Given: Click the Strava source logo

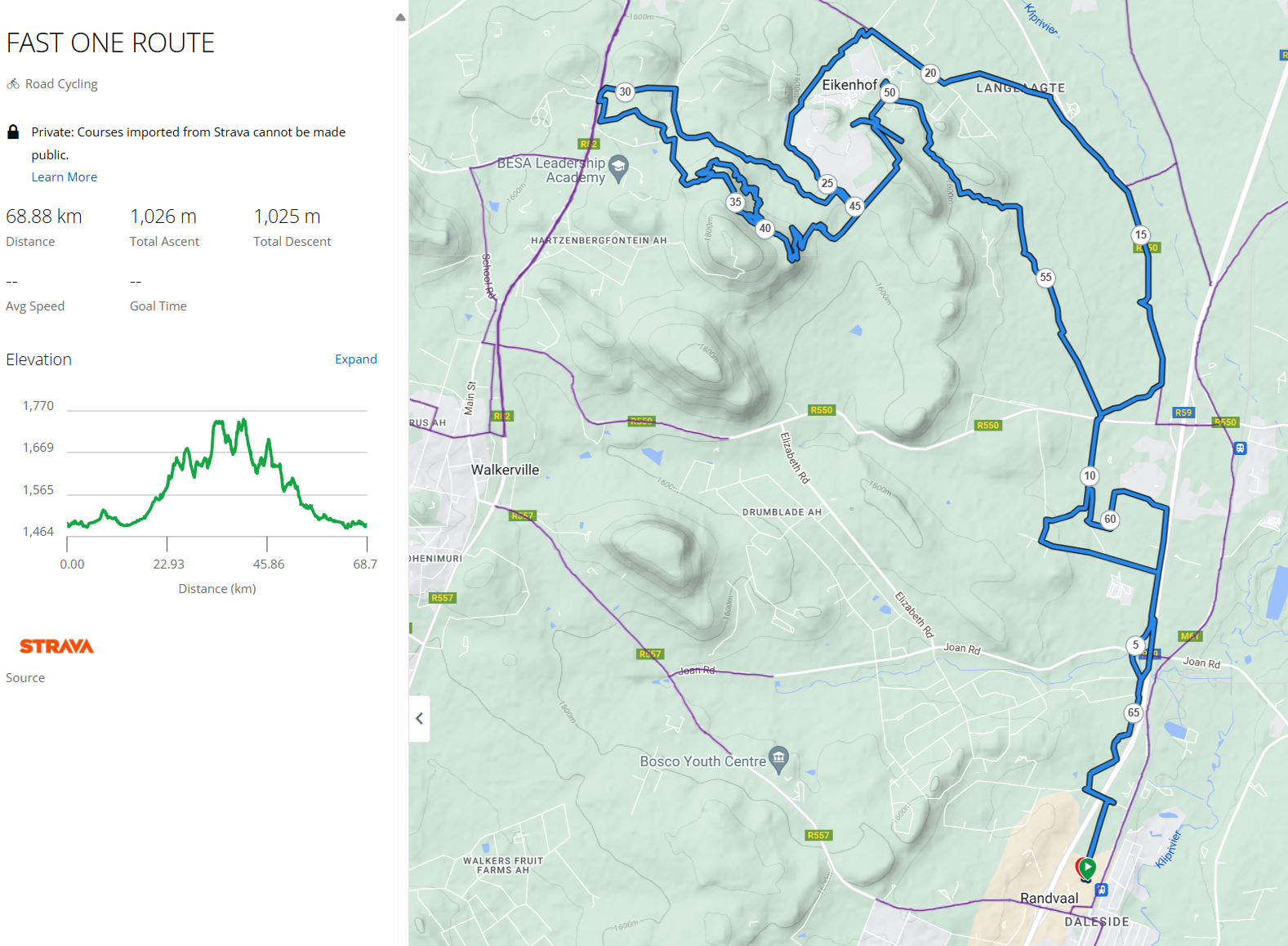Looking at the screenshot, I should click(56, 646).
